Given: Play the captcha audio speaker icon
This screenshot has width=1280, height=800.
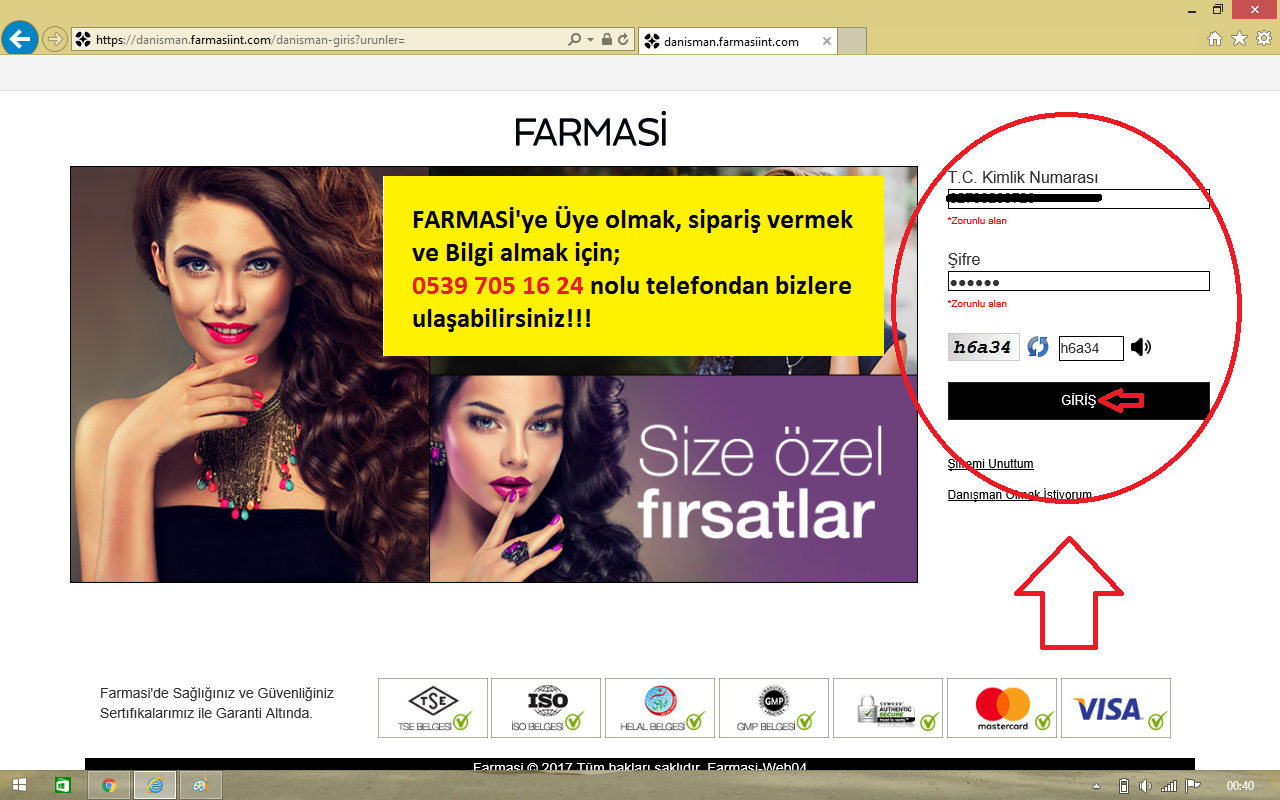Looking at the screenshot, I should click(x=1141, y=347).
